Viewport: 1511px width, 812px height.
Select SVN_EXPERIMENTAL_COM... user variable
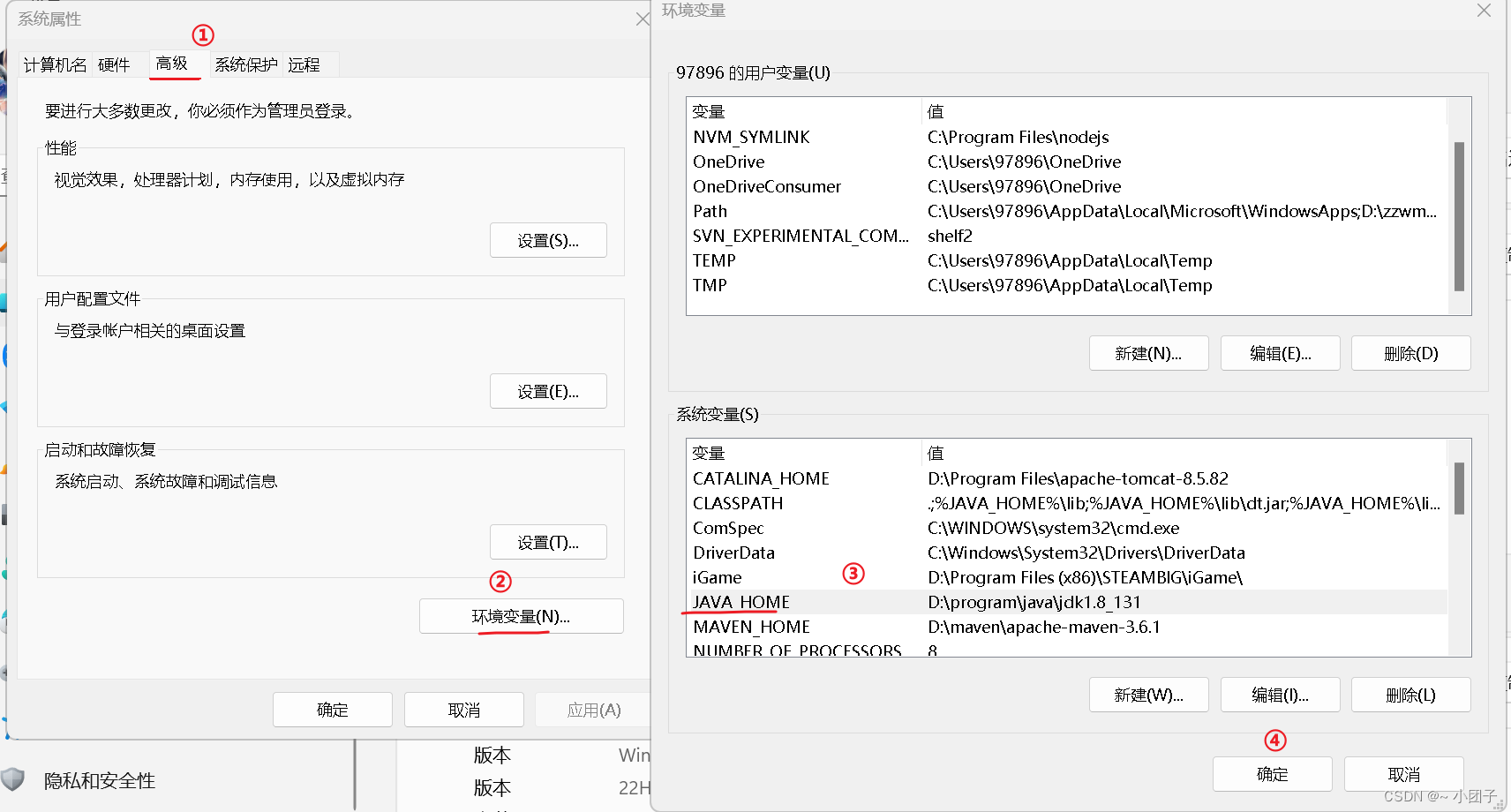tap(1067, 236)
